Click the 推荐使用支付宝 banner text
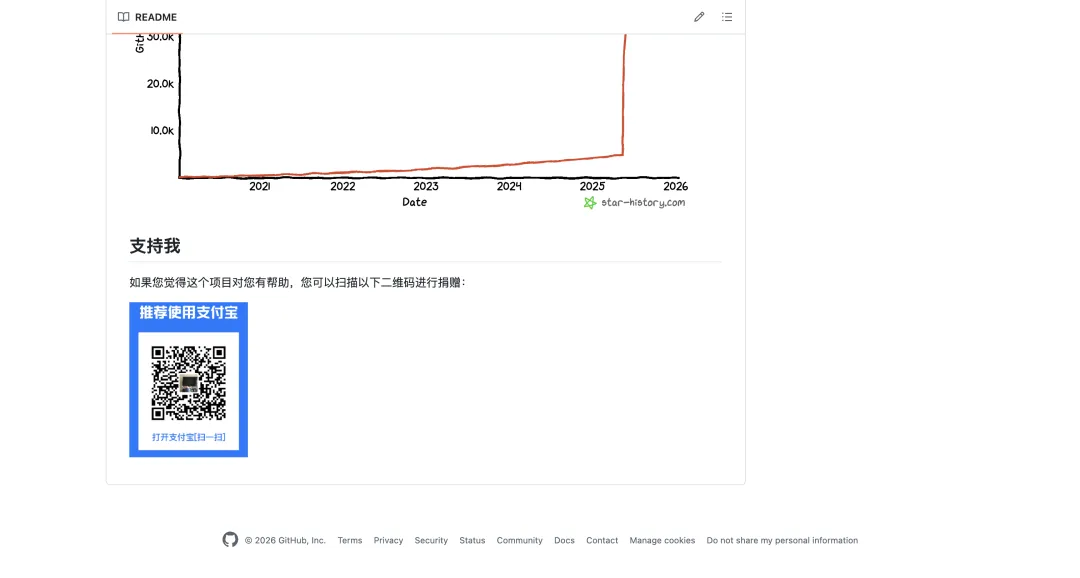Viewport: 1080px width, 578px height. click(189, 313)
